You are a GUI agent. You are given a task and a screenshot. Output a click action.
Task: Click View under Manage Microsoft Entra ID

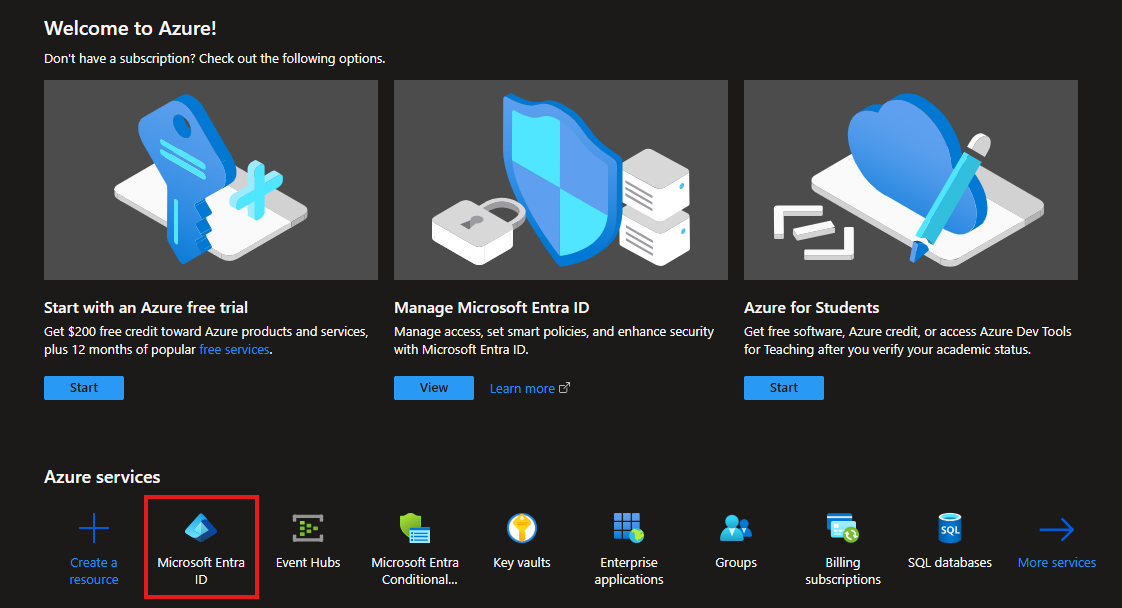click(434, 388)
